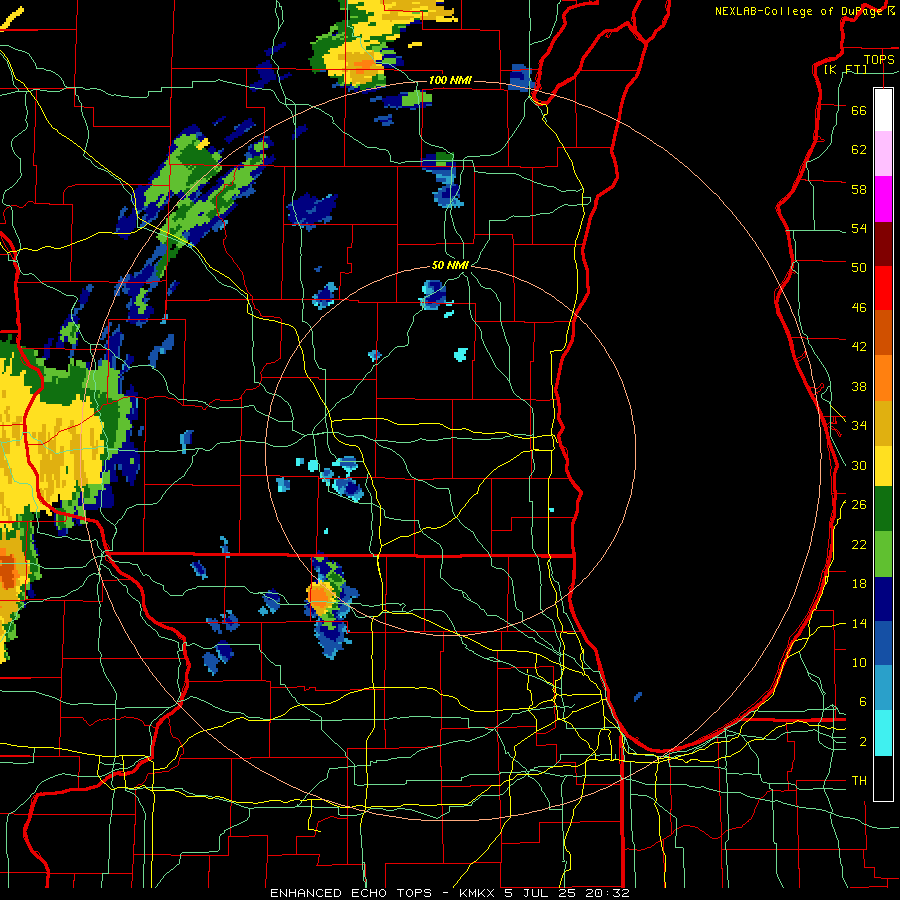900x900 pixels.
Task: Click the 38 value on the scale
Action: pos(859,386)
